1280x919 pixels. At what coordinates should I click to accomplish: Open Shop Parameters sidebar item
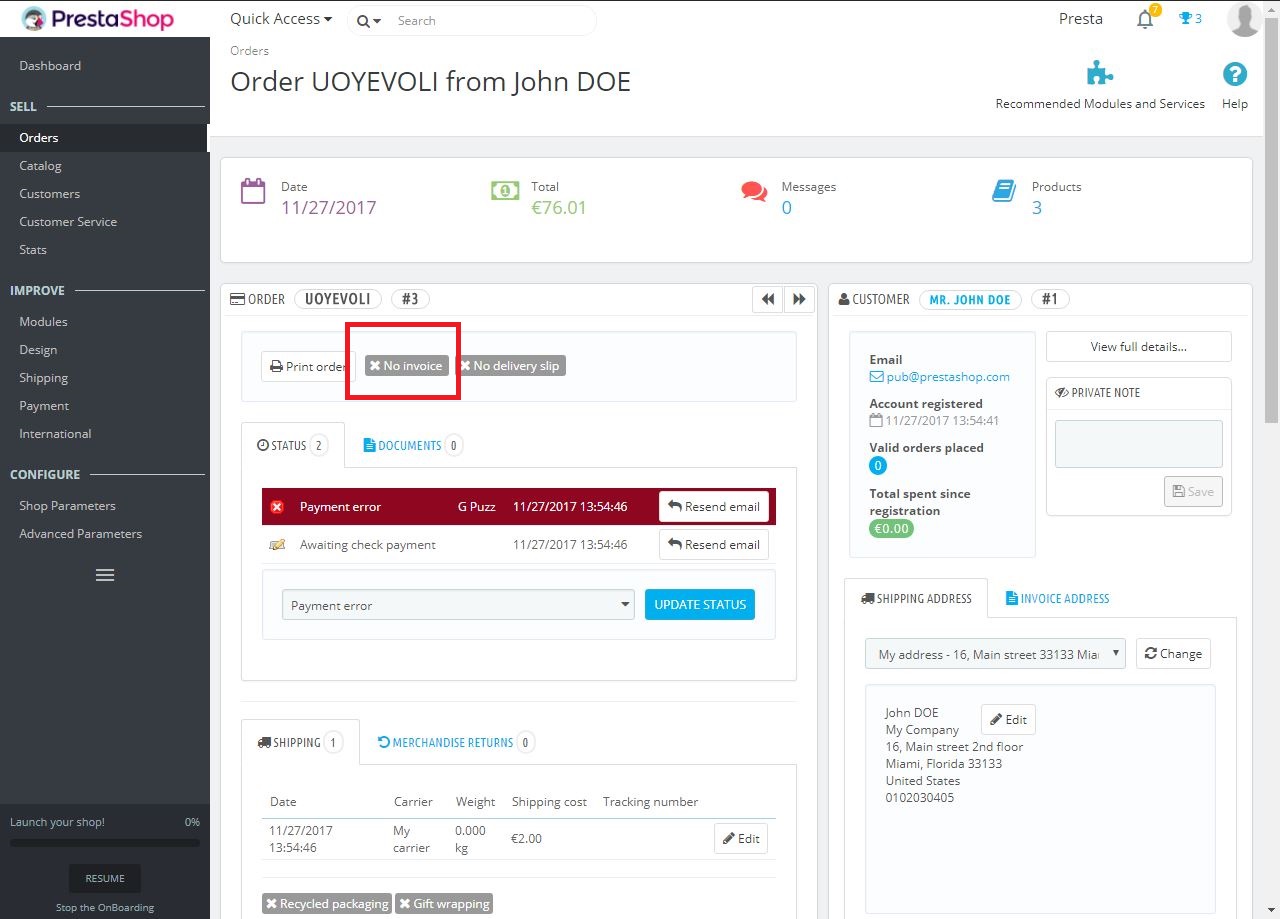[x=67, y=506]
